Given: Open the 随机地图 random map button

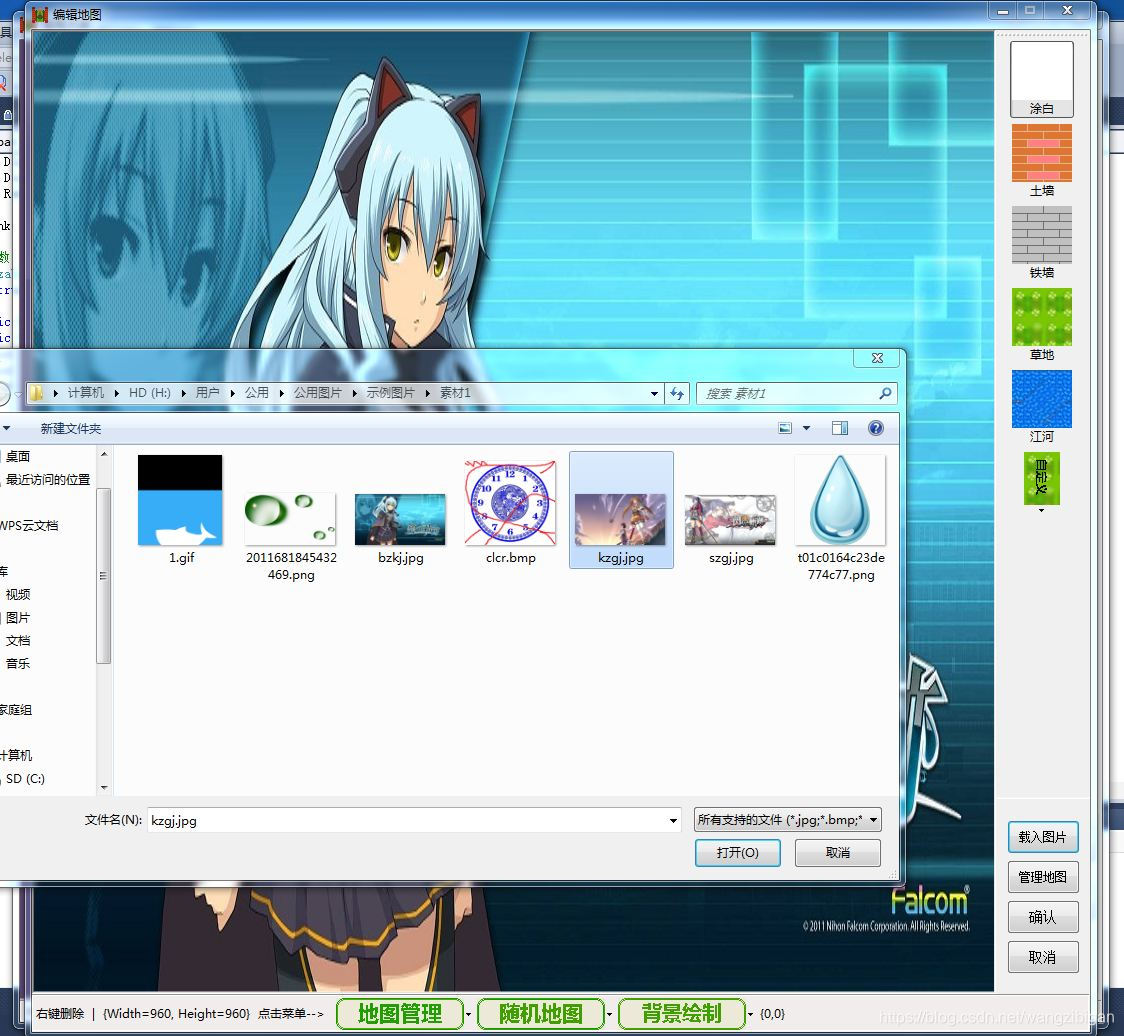Looking at the screenshot, I should click(540, 1014).
